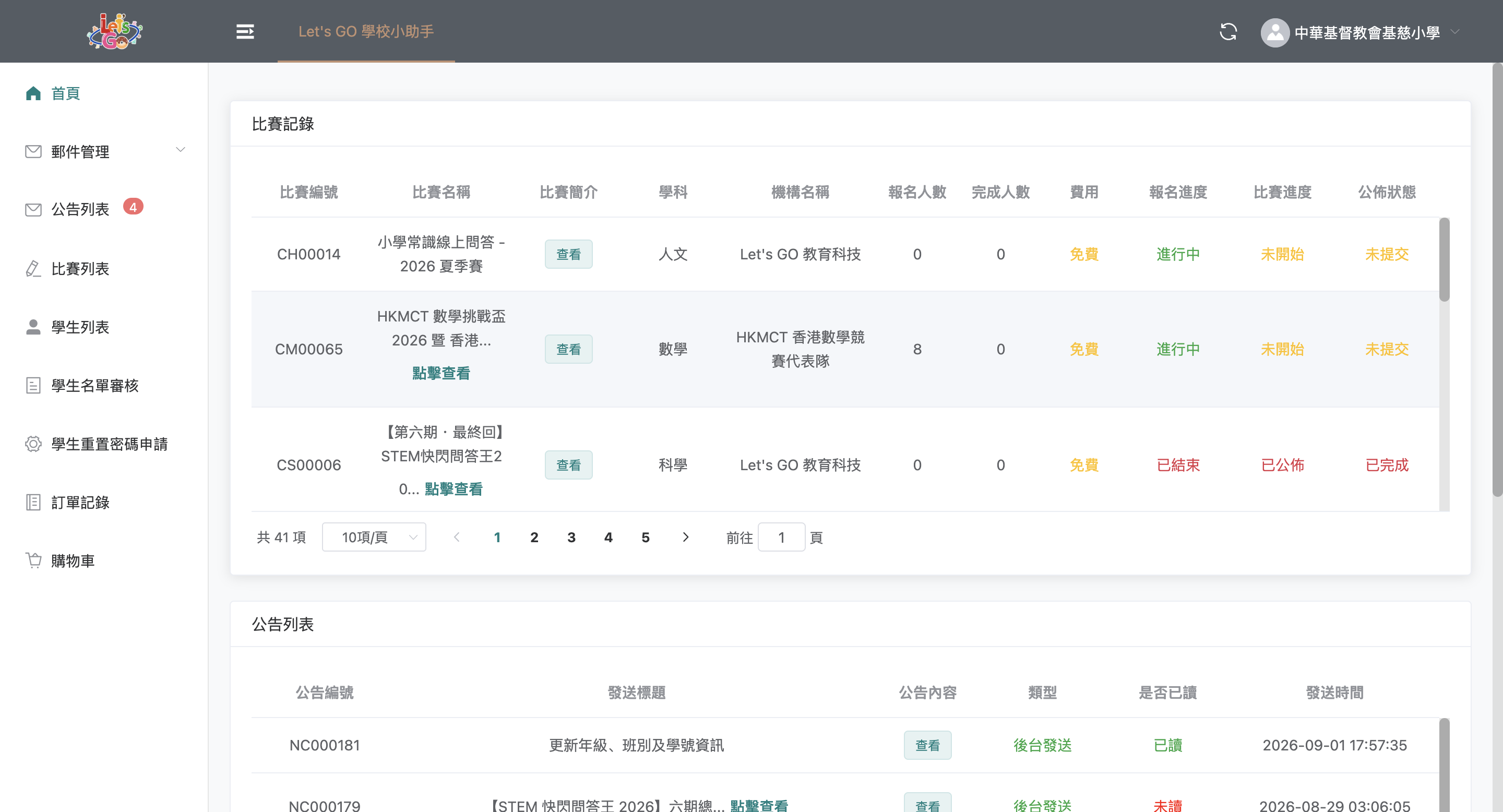Click the 比賽記錄 table scrollbar

(1444, 259)
